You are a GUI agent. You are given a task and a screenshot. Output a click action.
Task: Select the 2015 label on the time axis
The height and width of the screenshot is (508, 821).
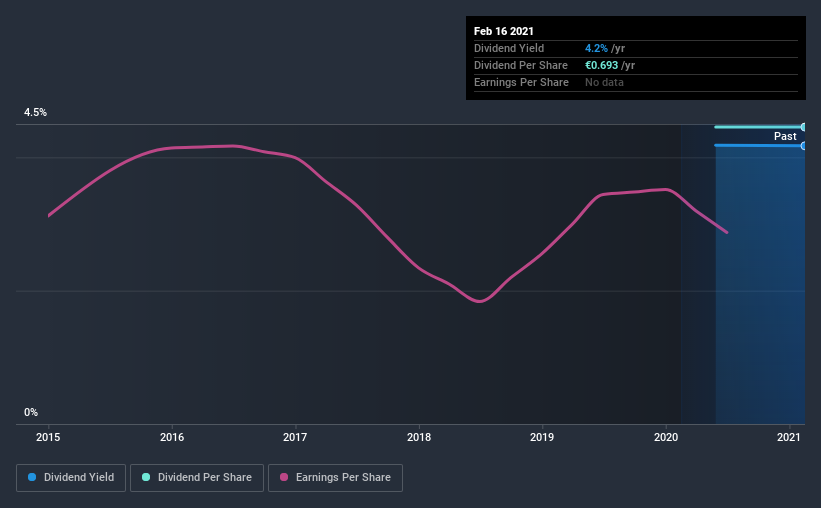click(48, 437)
